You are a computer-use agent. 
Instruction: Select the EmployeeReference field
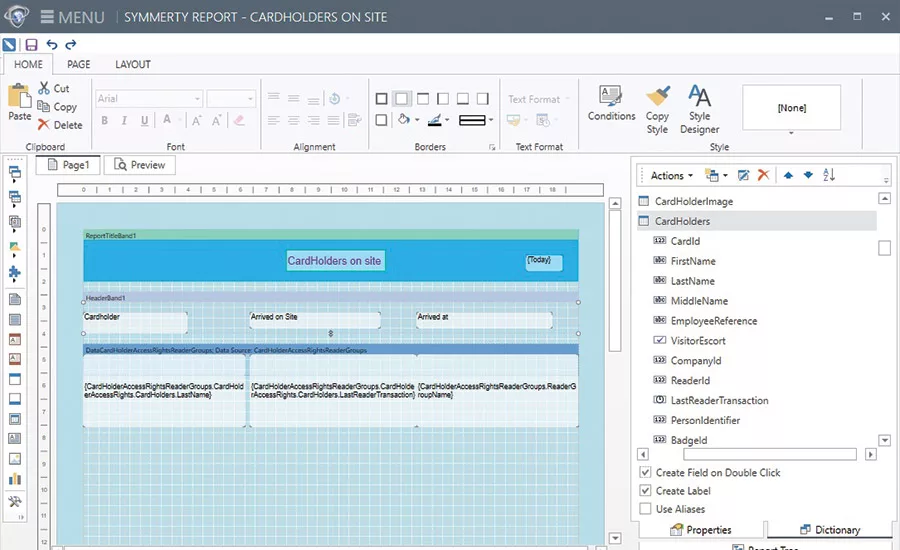click(x=713, y=321)
